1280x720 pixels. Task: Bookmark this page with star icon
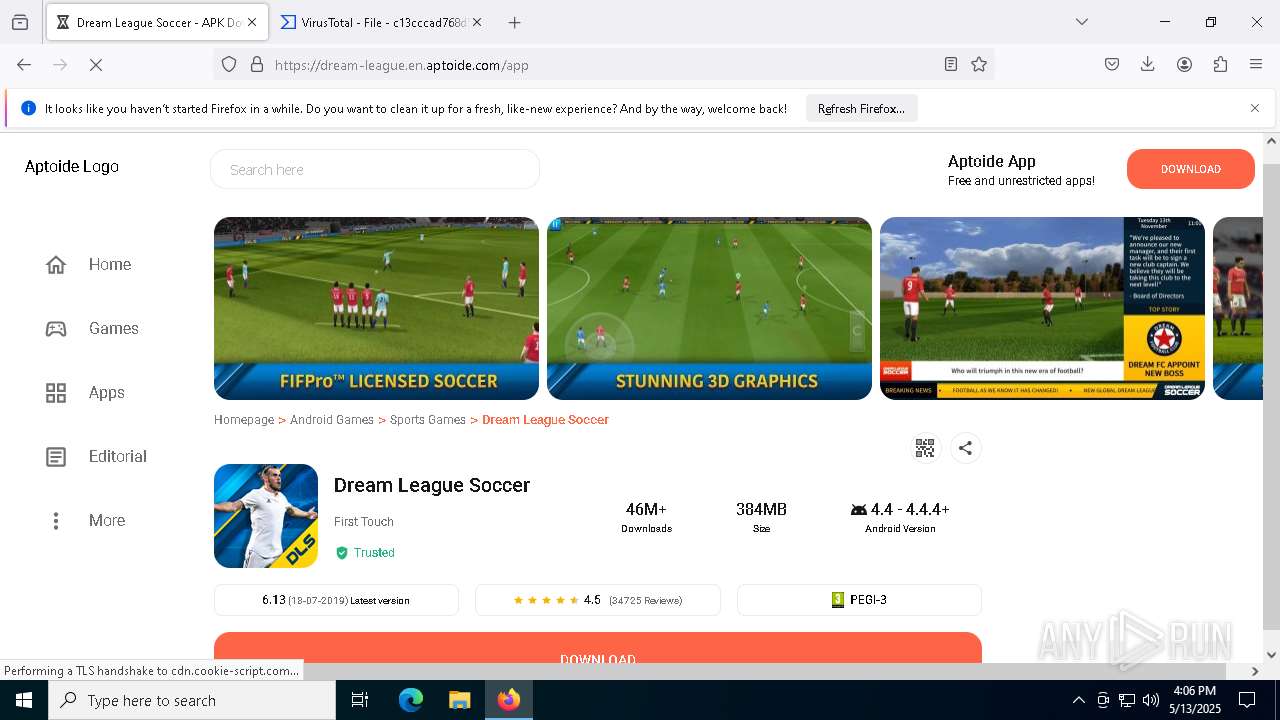pos(979,64)
